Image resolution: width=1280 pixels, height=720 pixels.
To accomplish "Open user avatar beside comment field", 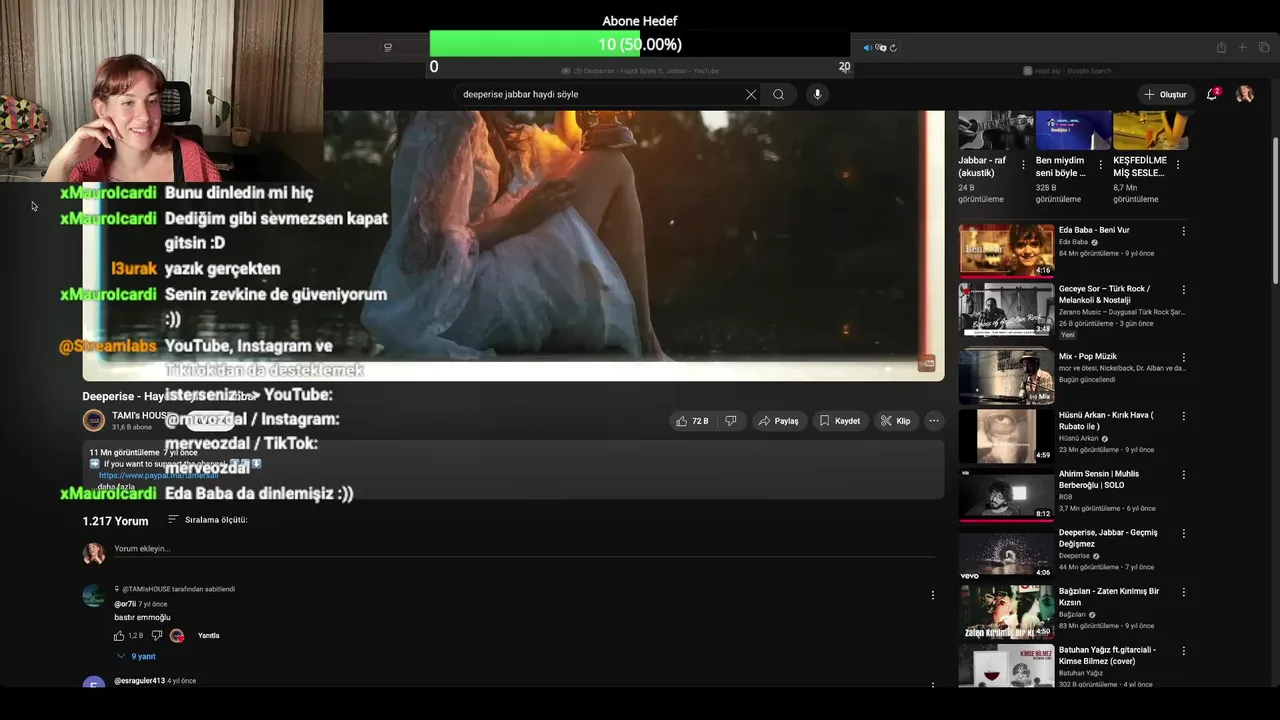I will (94, 553).
